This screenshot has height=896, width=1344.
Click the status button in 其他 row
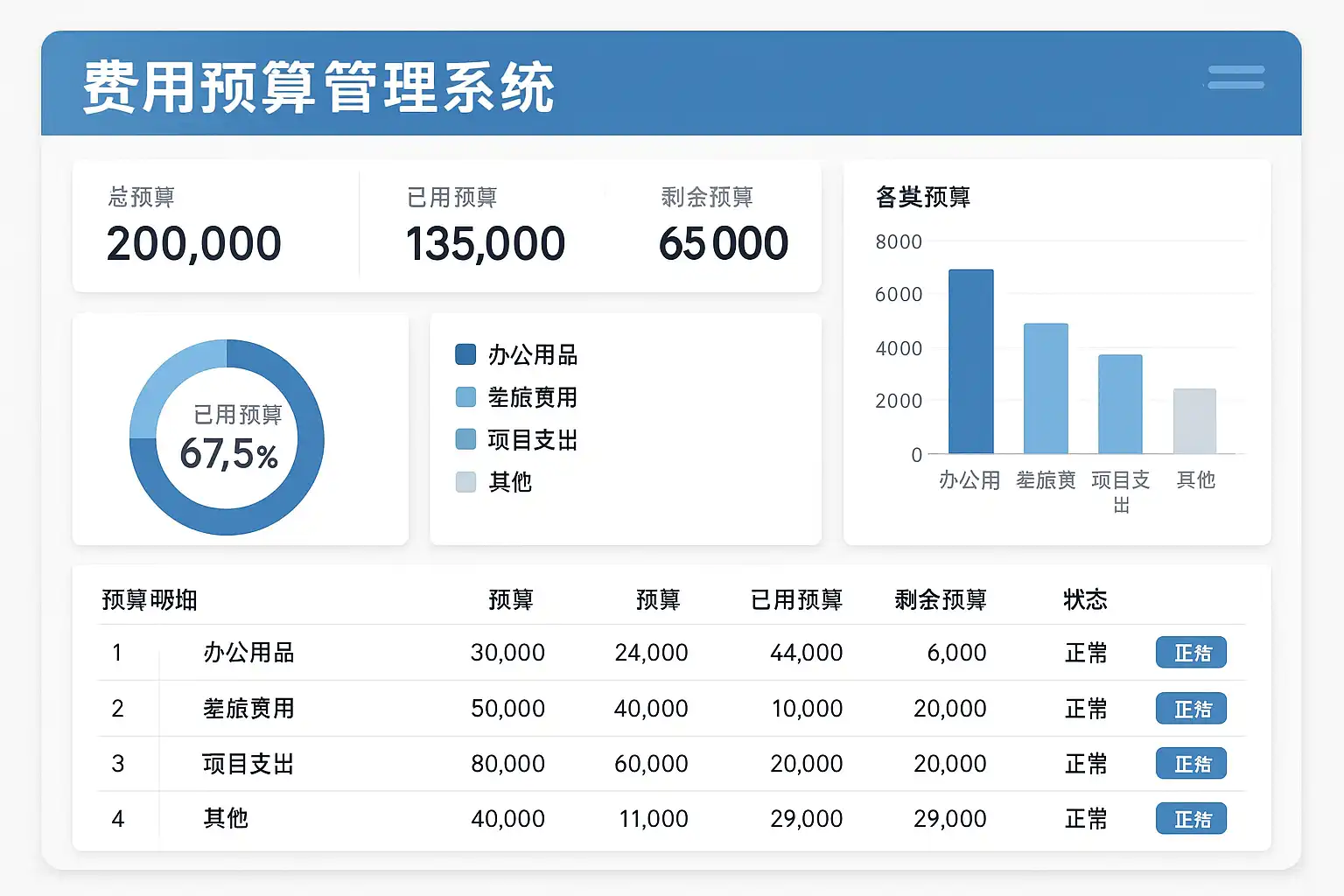[1191, 819]
